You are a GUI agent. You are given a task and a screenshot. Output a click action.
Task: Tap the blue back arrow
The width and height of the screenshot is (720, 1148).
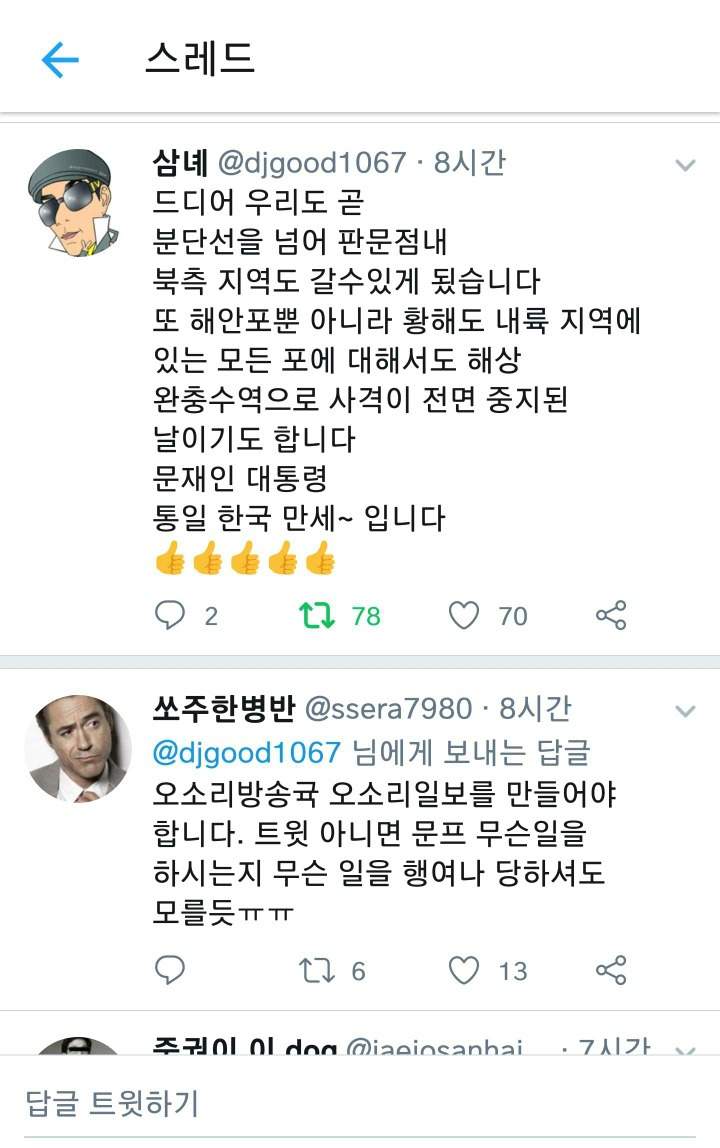(60, 59)
